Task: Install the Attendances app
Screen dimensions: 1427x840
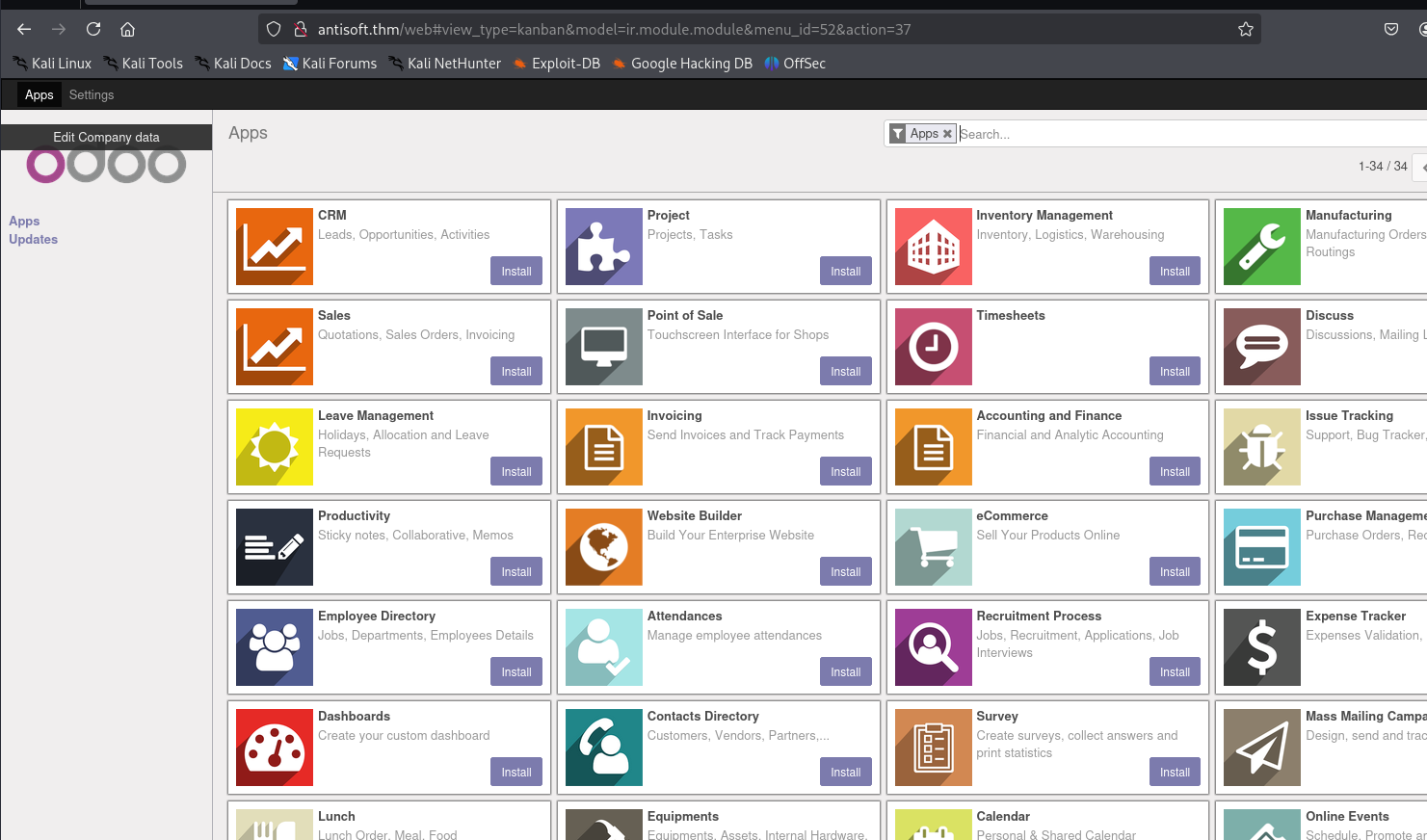Action: 846,672
